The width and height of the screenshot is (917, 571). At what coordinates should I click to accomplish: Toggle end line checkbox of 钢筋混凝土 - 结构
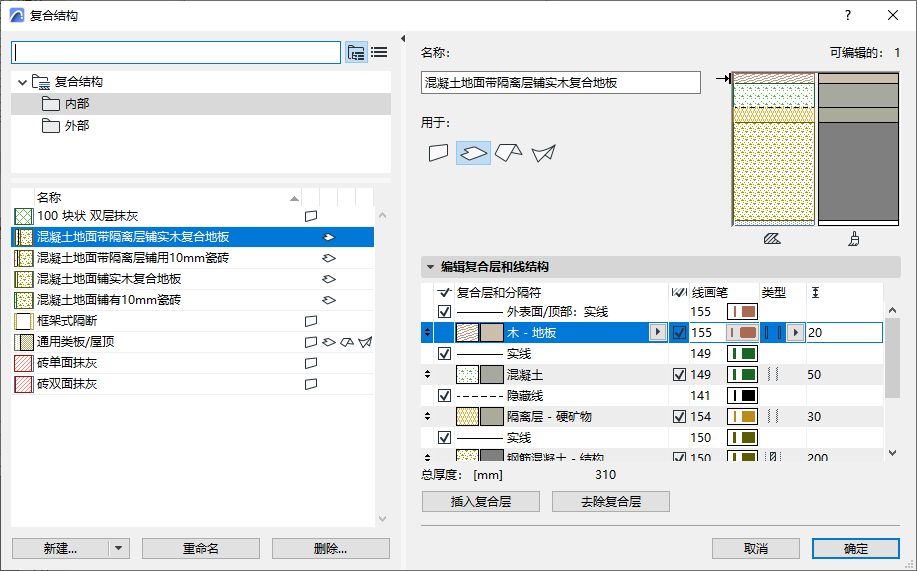tap(679, 456)
